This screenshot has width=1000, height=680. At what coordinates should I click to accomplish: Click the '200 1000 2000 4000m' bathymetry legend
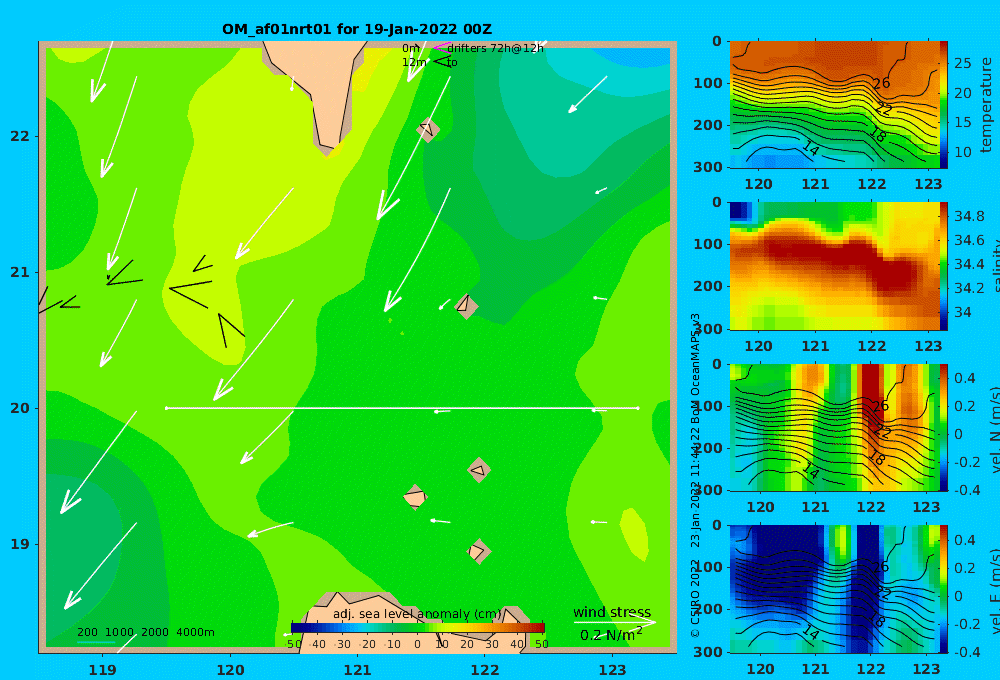(x=145, y=632)
